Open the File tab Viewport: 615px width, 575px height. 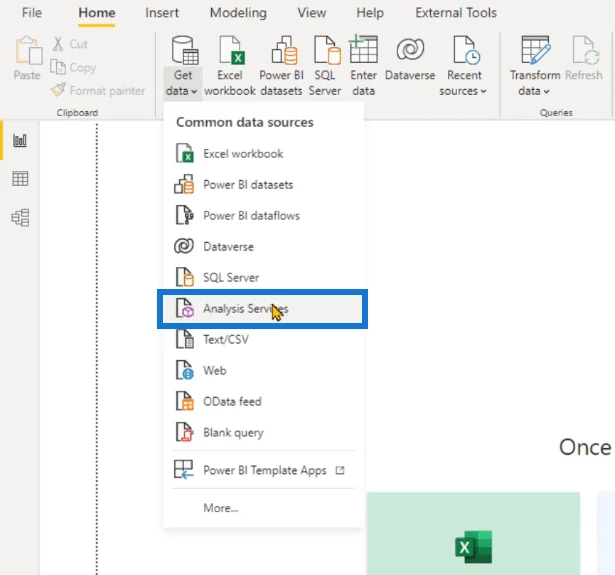pos(32,13)
